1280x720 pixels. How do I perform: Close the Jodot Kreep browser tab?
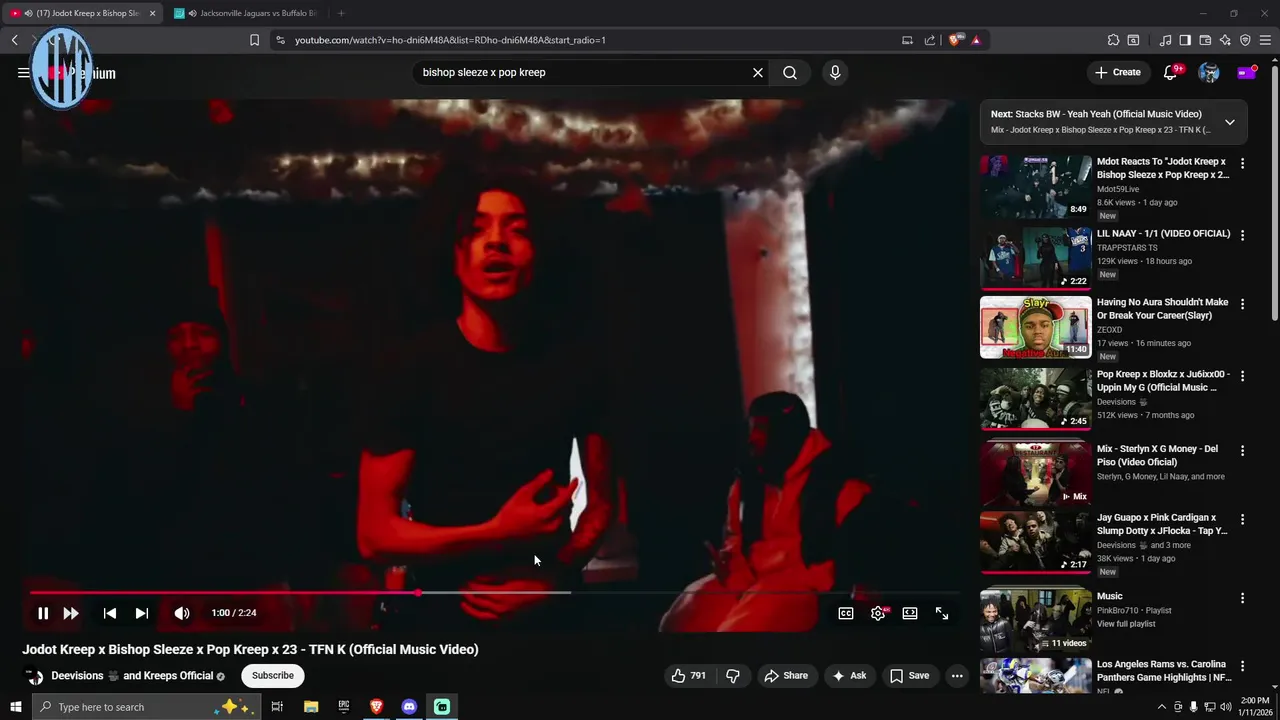pos(153,13)
